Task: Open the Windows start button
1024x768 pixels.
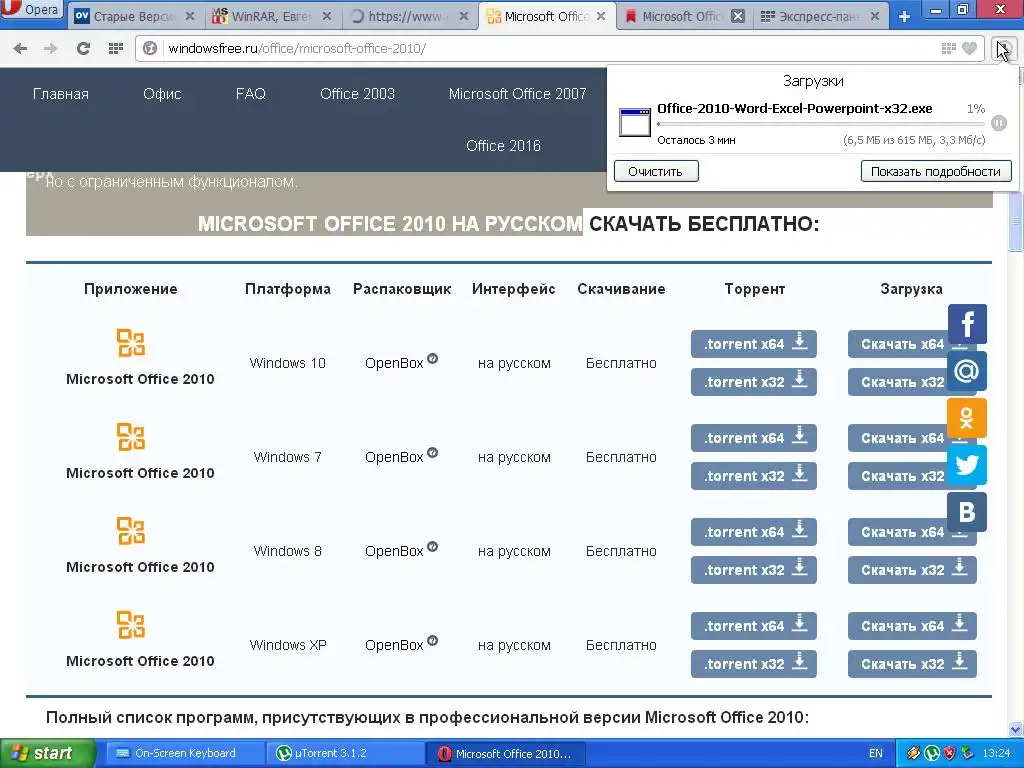Action: click(48, 754)
